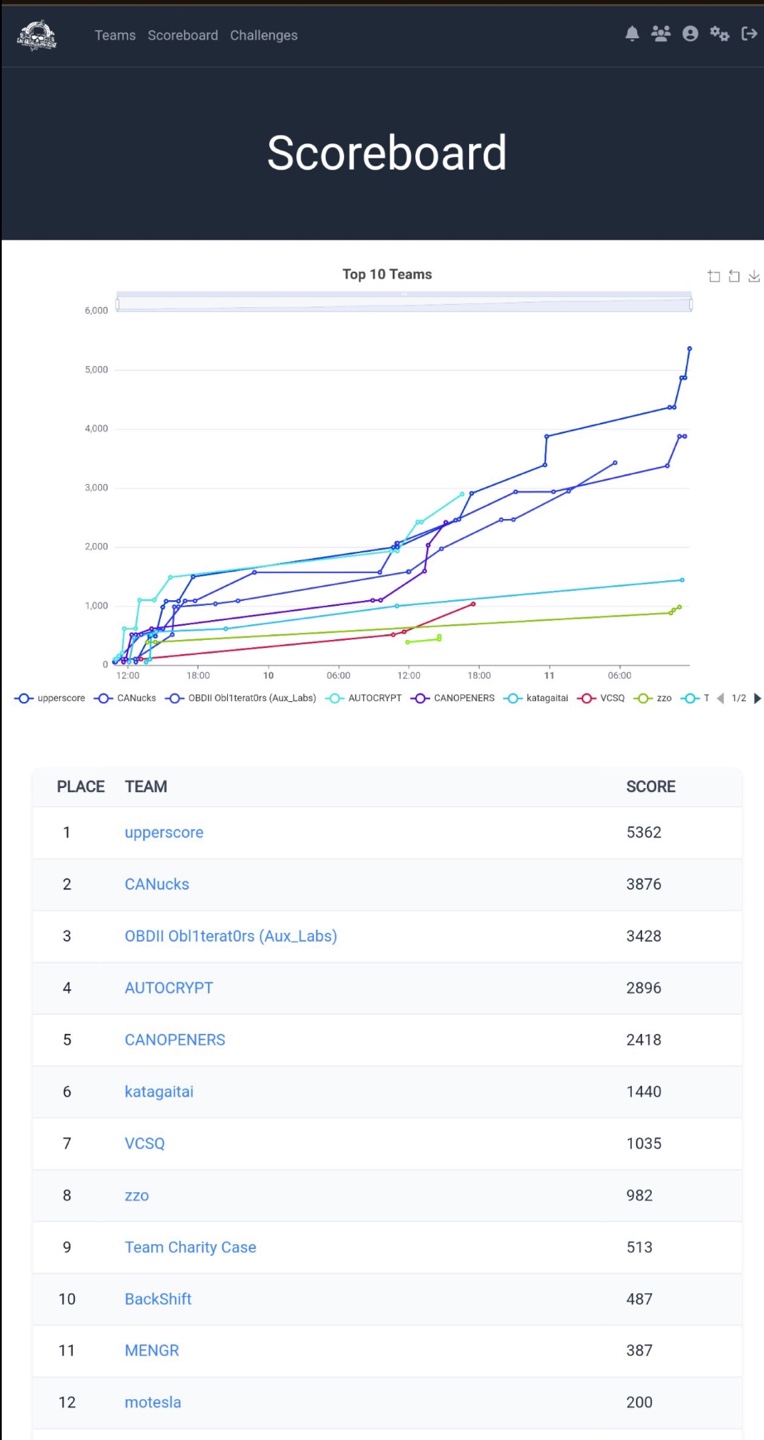Open the AUTOCRYPT team link
Screen dimensions: 764x1440
click(169, 988)
